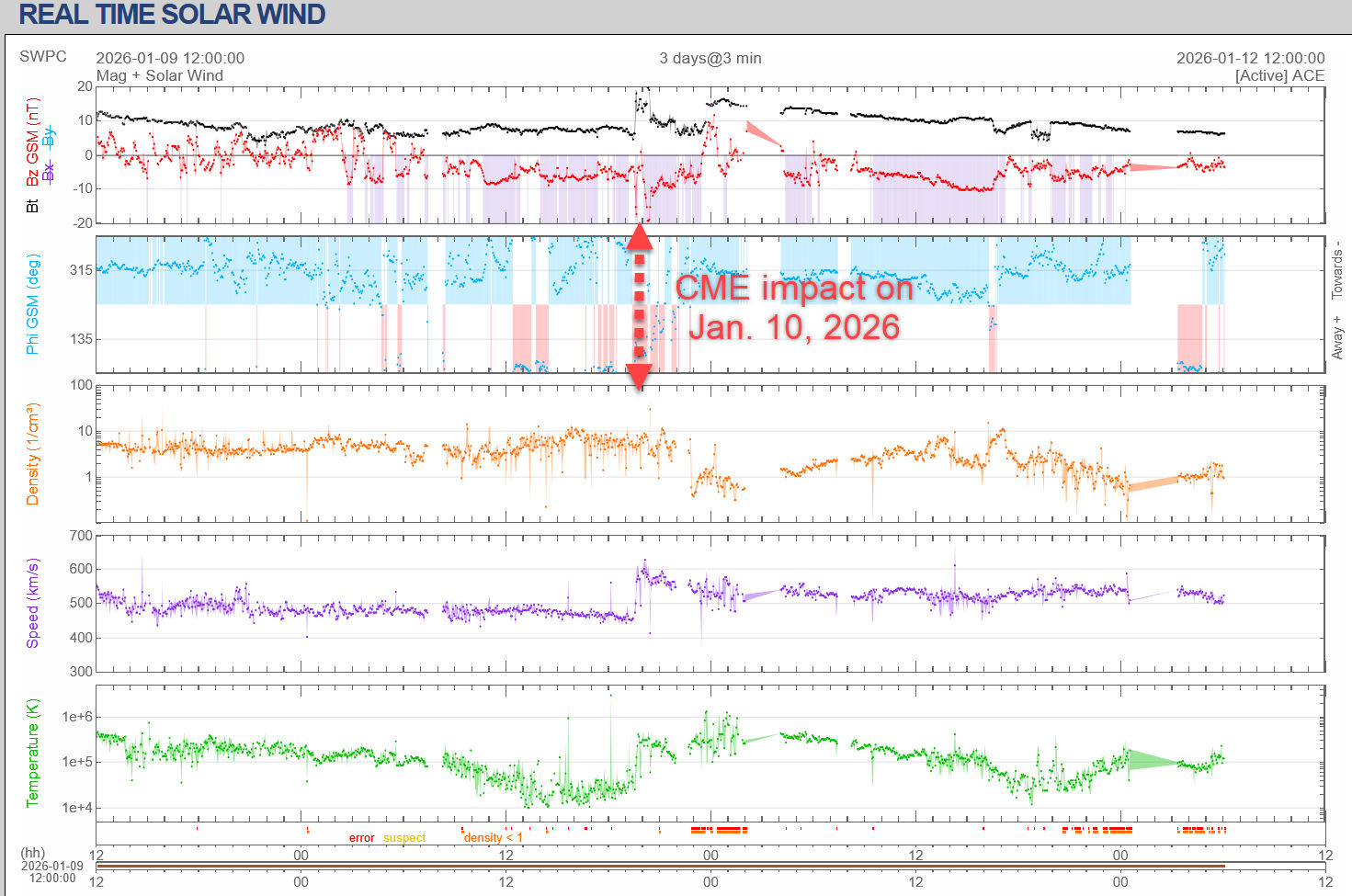Click the 'CME impact on Jan. 10, 2026' annotation

pos(794,307)
